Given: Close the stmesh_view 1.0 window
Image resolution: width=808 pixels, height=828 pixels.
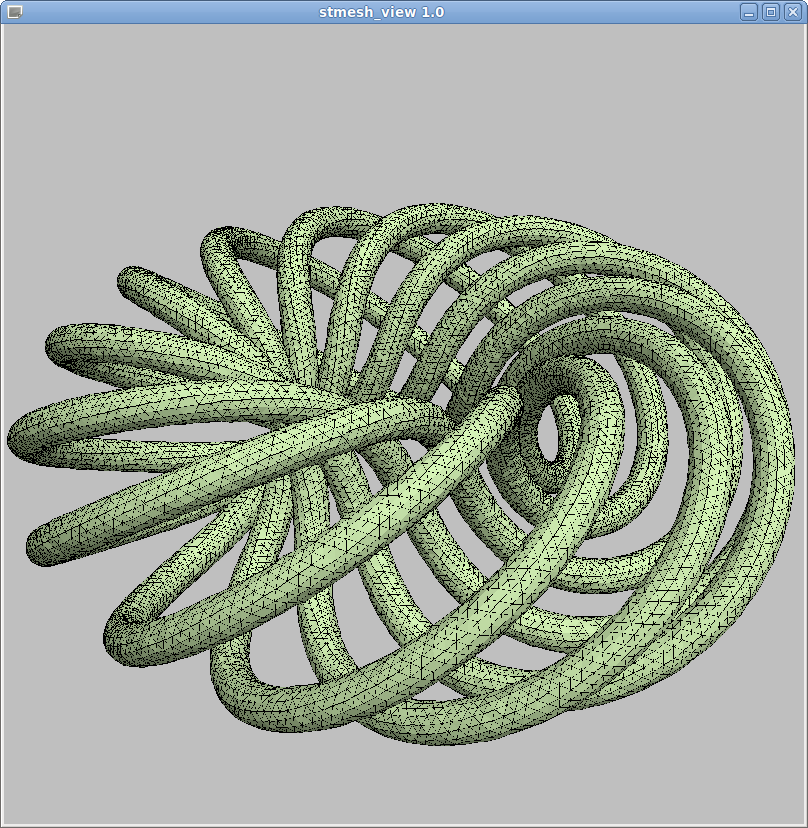Looking at the screenshot, I should click(793, 12).
